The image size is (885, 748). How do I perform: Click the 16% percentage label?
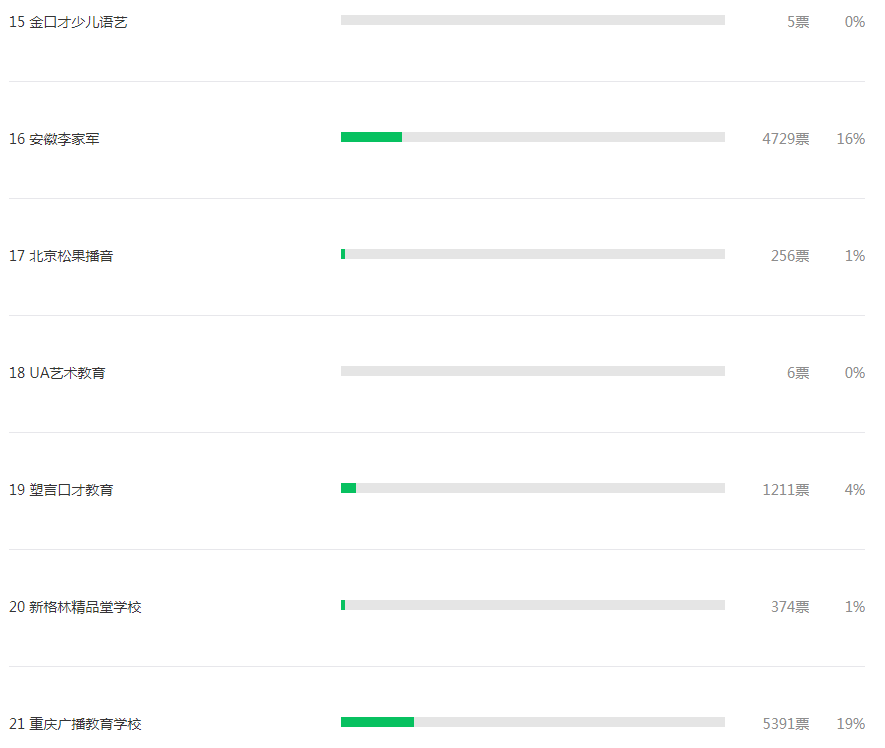[x=851, y=139]
